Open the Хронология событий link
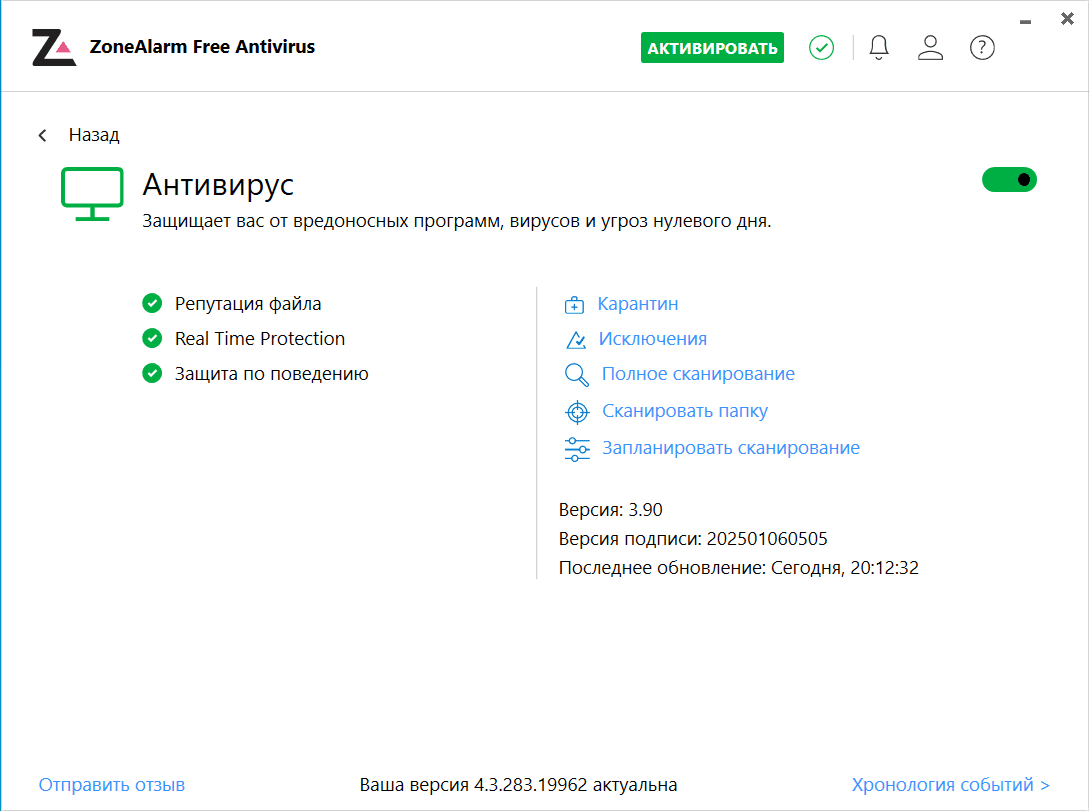The height and width of the screenshot is (811, 1089). (950, 785)
